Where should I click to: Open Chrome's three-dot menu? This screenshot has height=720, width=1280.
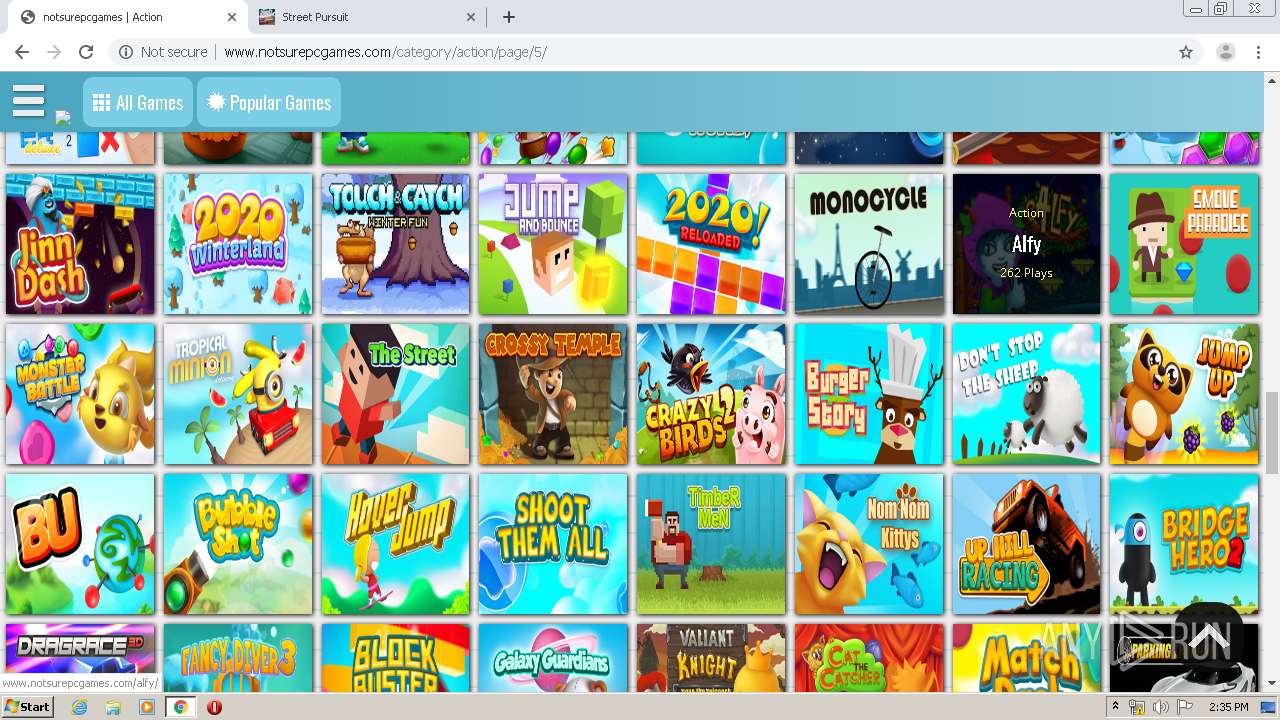click(1258, 52)
